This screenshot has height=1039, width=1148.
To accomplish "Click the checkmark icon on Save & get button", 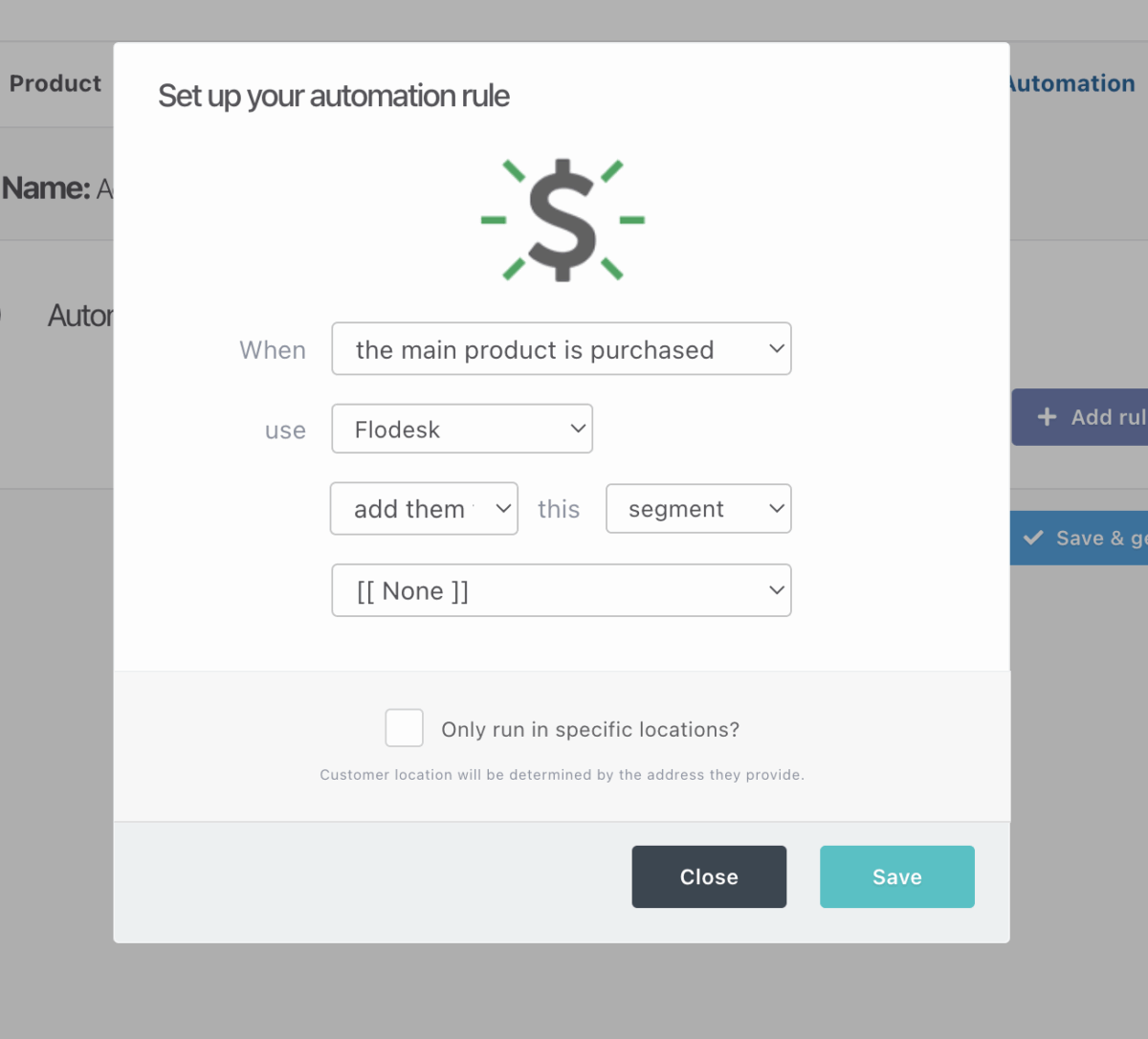I will point(1033,538).
